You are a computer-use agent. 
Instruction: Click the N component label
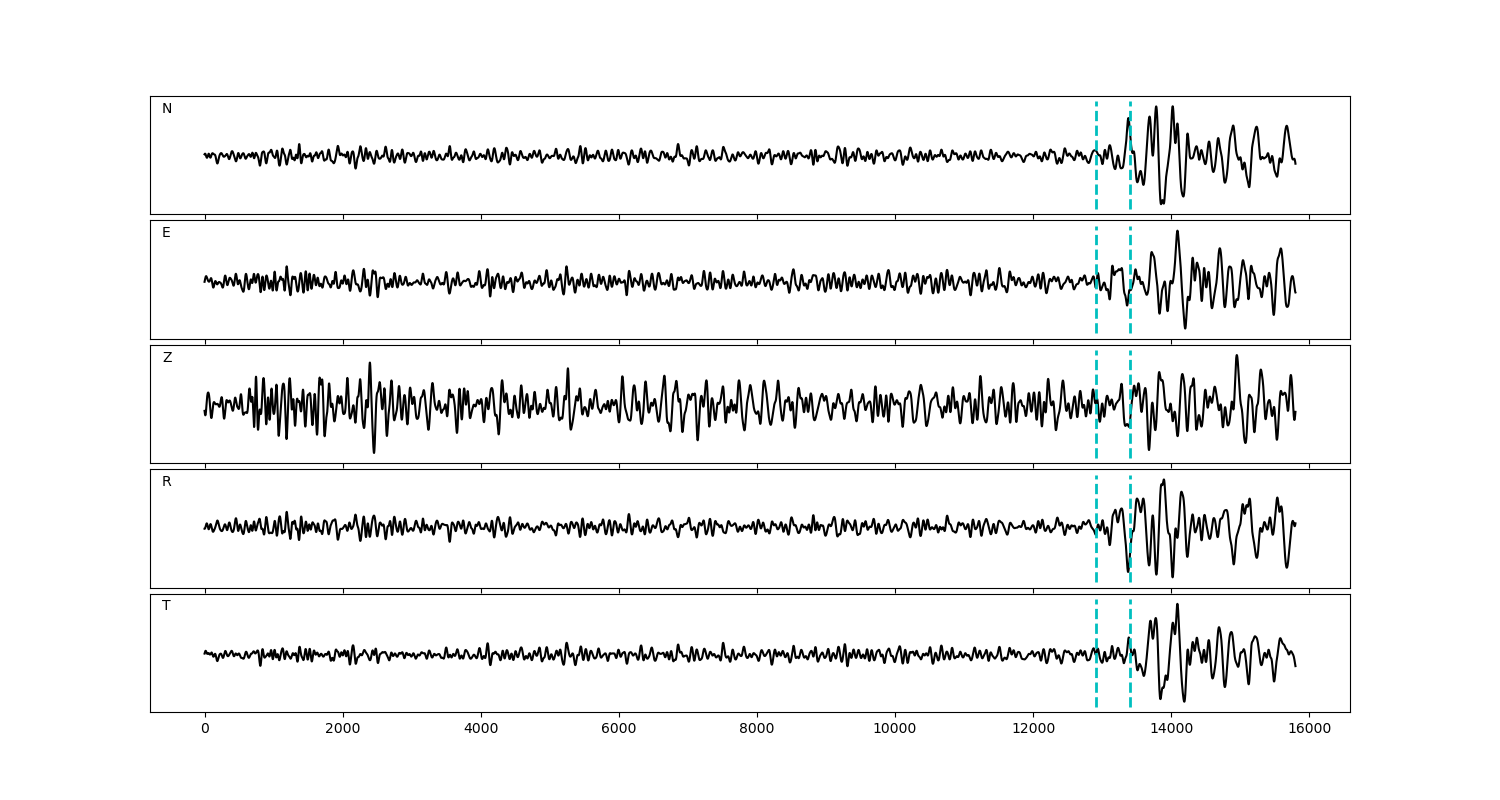[167, 109]
